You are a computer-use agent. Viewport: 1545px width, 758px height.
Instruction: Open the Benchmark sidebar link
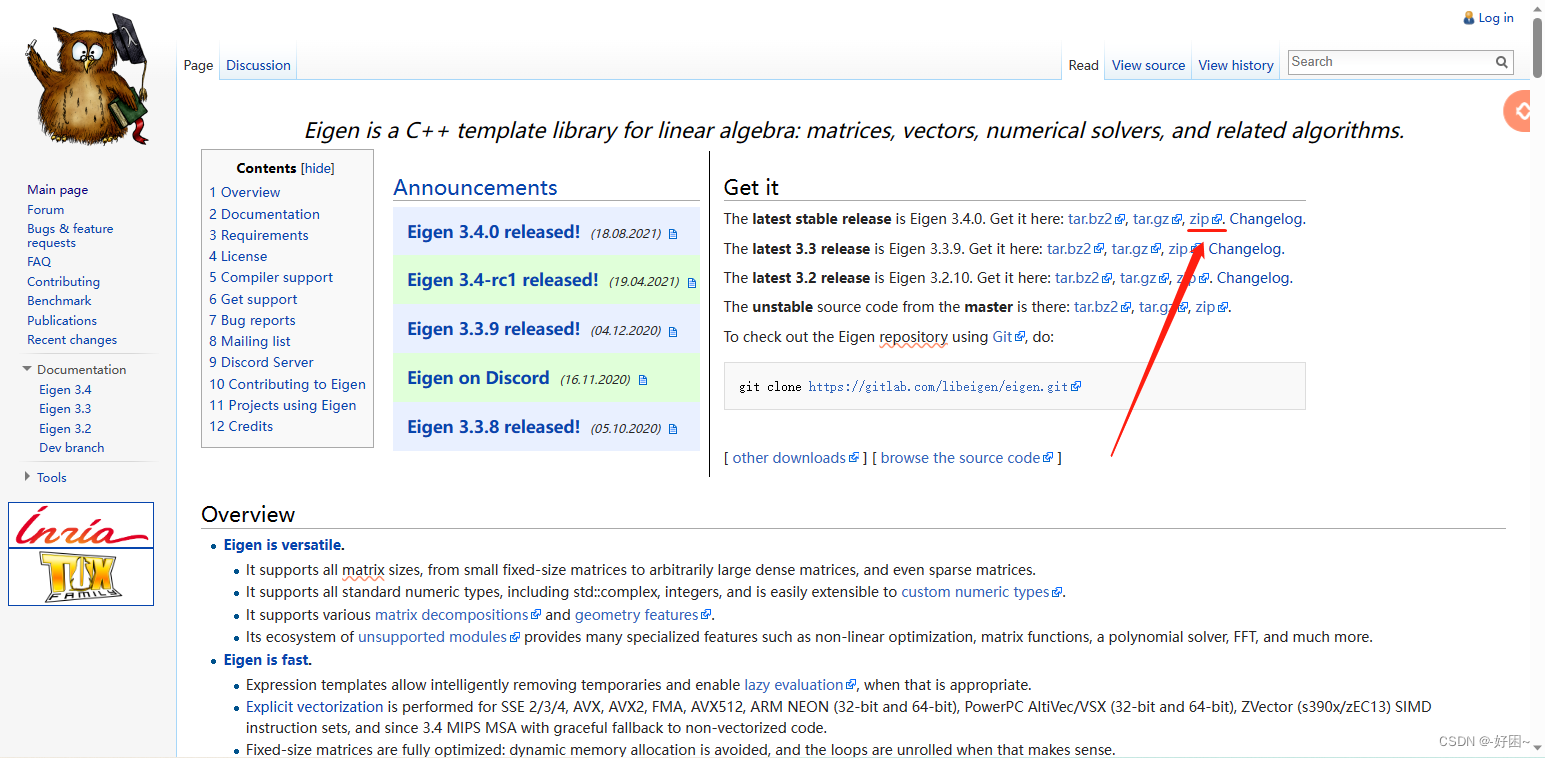(x=59, y=301)
